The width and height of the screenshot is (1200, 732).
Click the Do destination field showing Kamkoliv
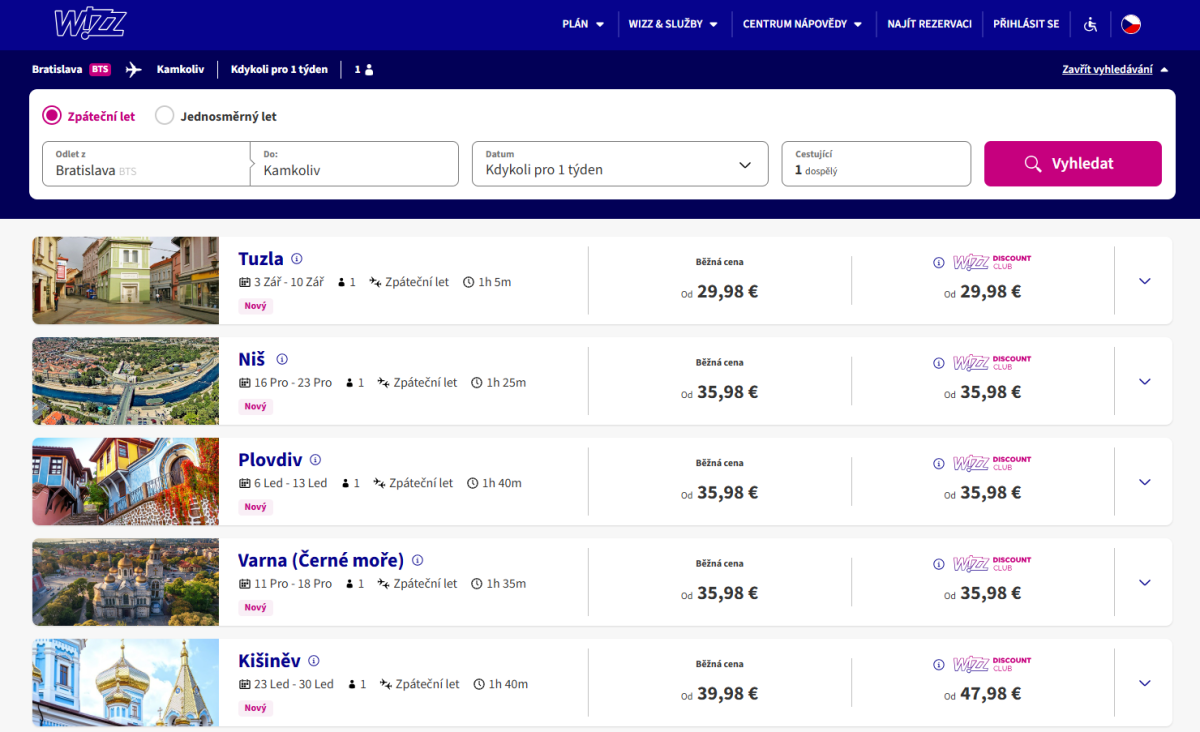coord(354,164)
